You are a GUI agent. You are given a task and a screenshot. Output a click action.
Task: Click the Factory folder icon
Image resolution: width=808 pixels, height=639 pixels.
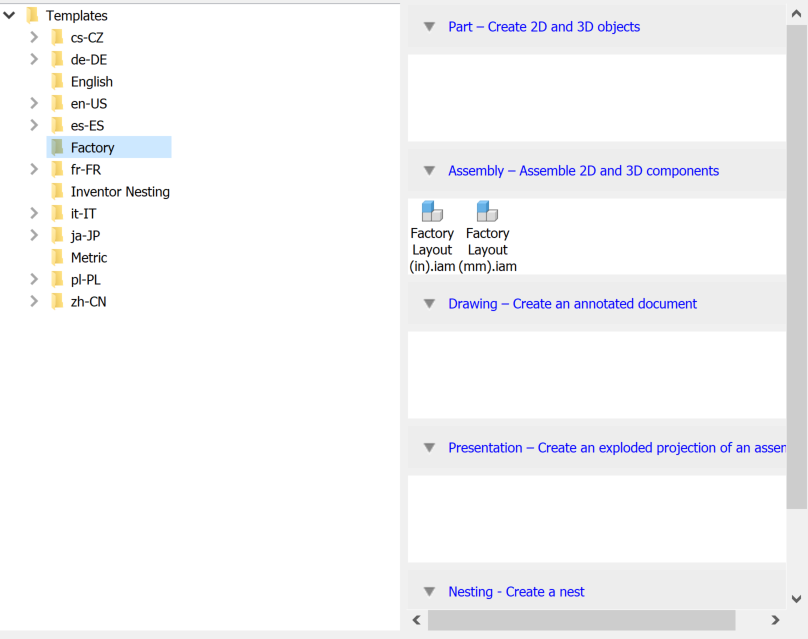pyautogui.click(x=57, y=148)
